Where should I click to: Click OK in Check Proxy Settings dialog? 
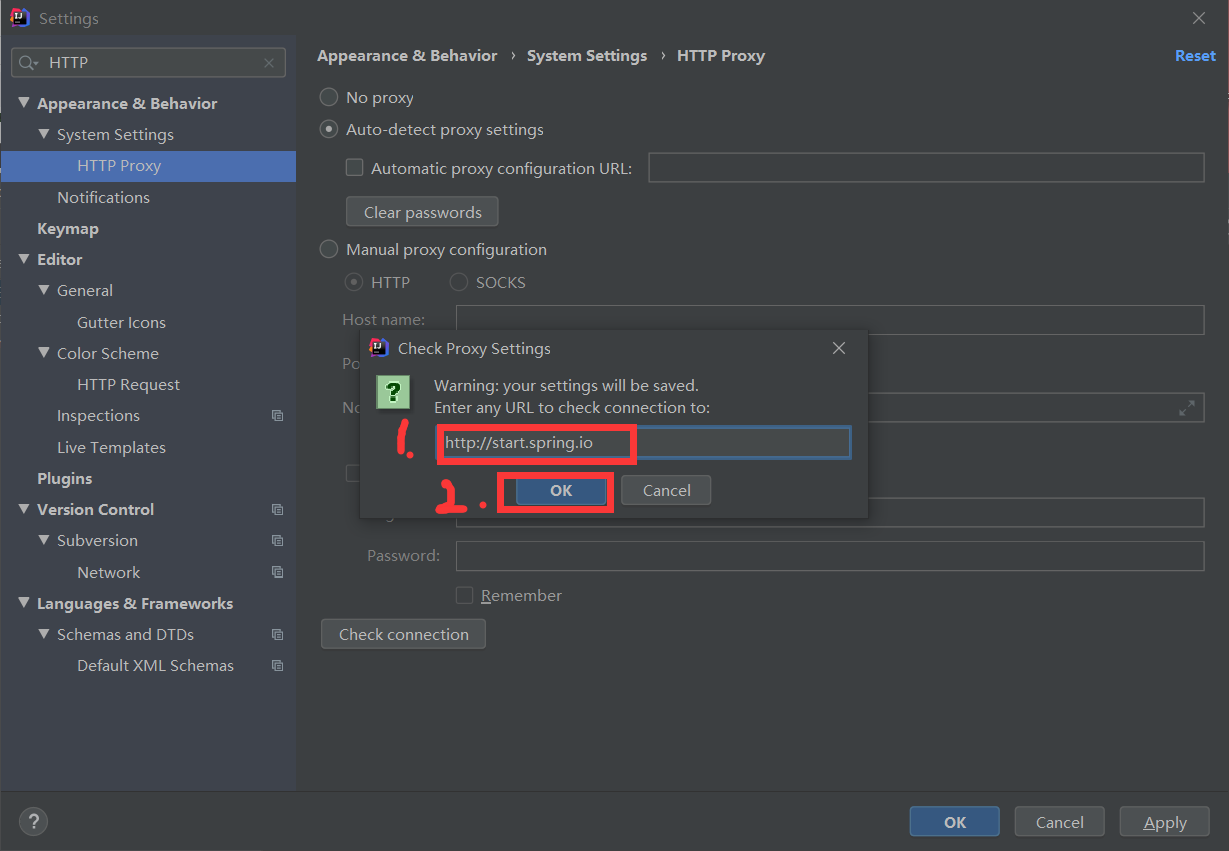561,490
